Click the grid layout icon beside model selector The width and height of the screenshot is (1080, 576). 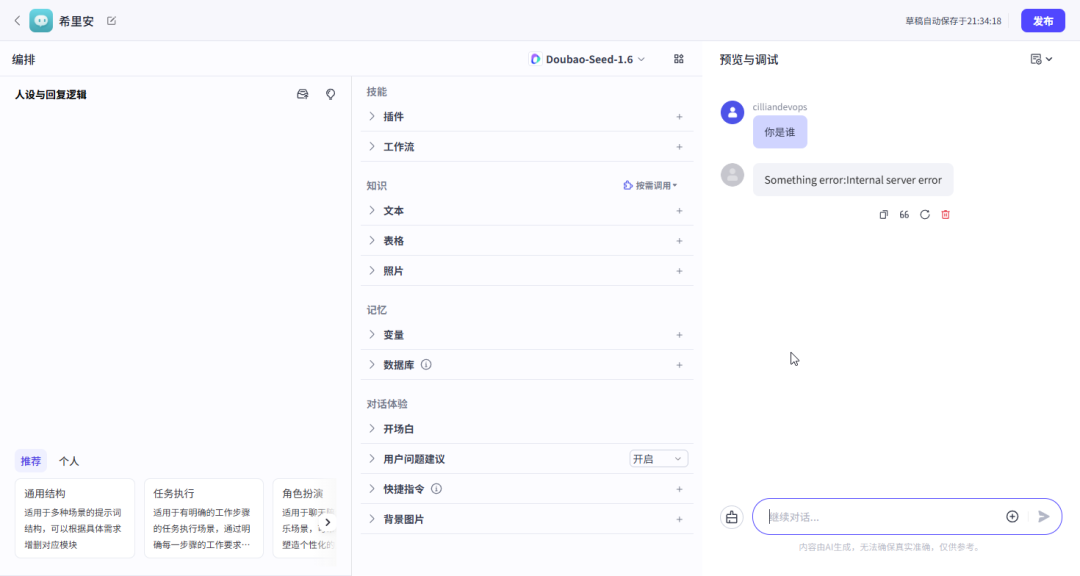[679, 59]
